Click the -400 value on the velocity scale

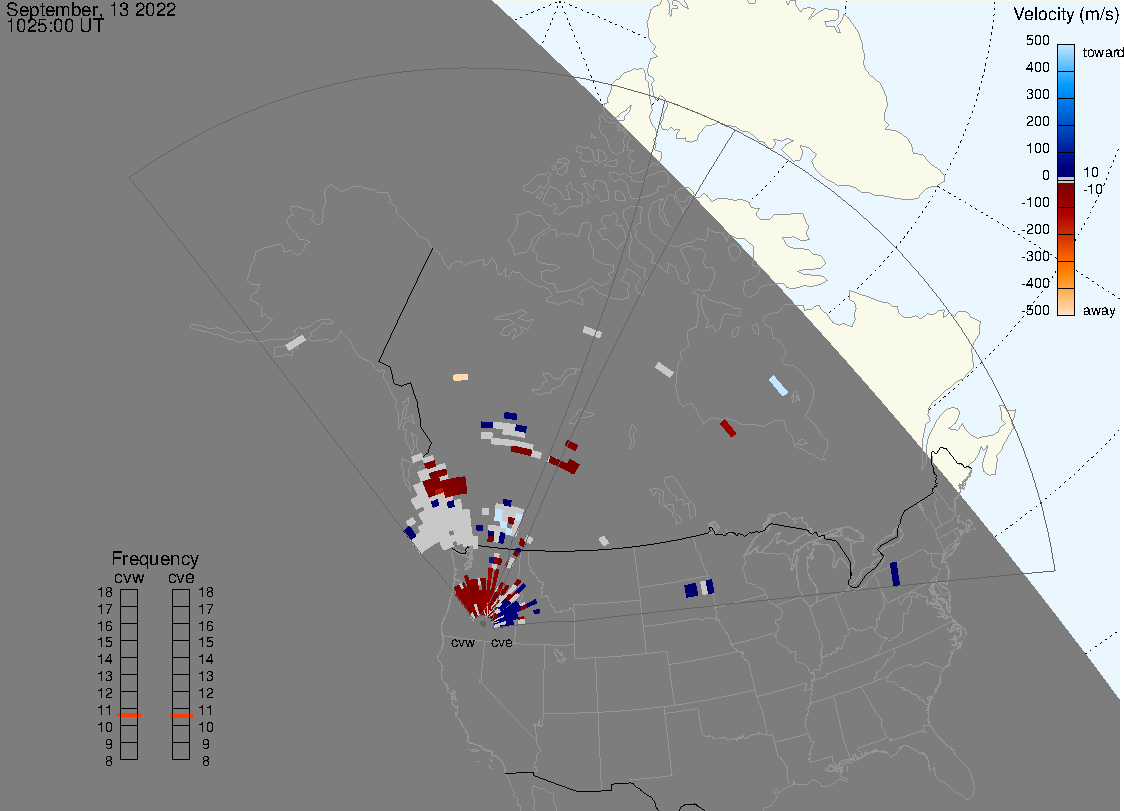1036,283
